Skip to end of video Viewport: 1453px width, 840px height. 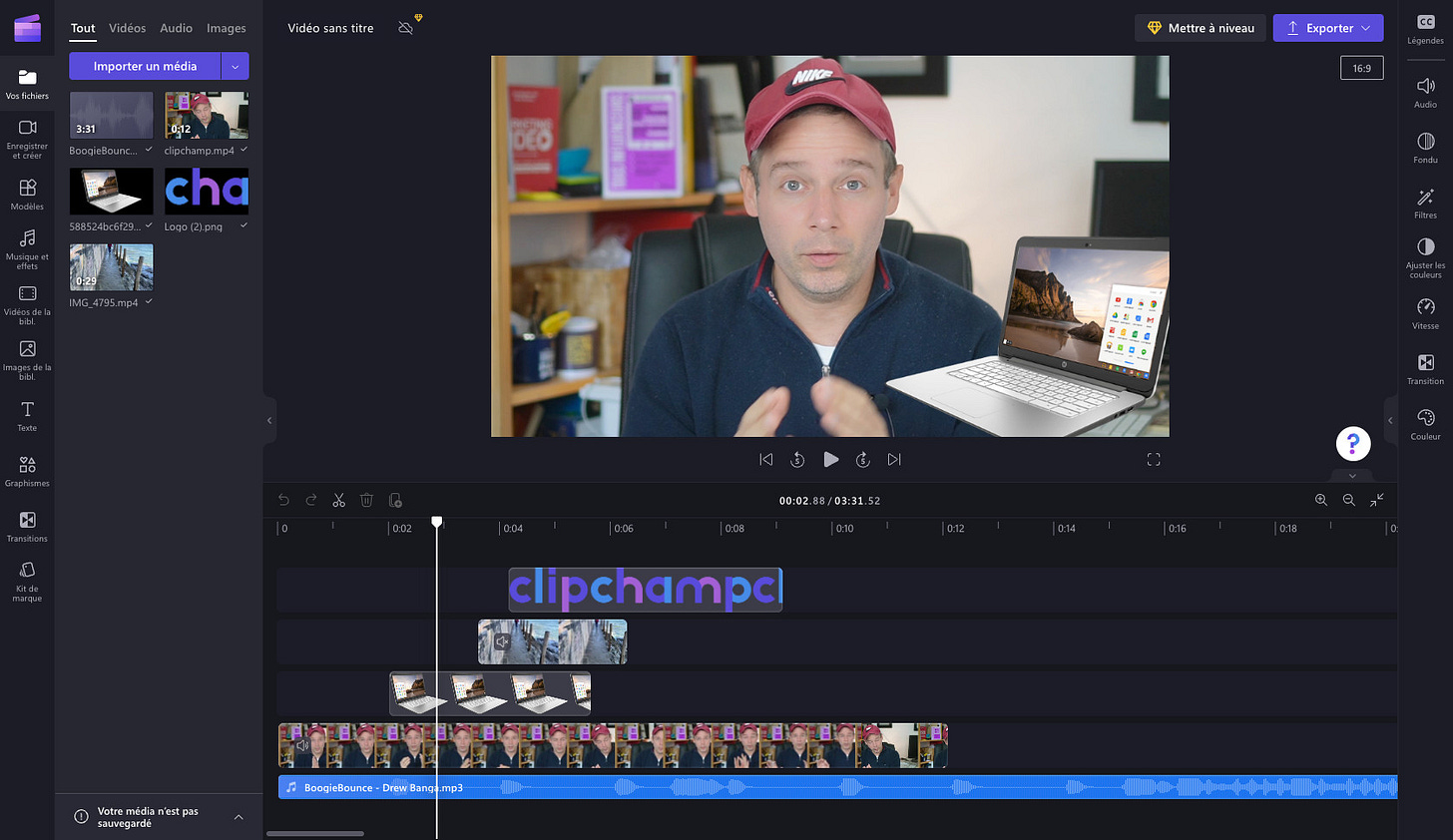(894, 460)
